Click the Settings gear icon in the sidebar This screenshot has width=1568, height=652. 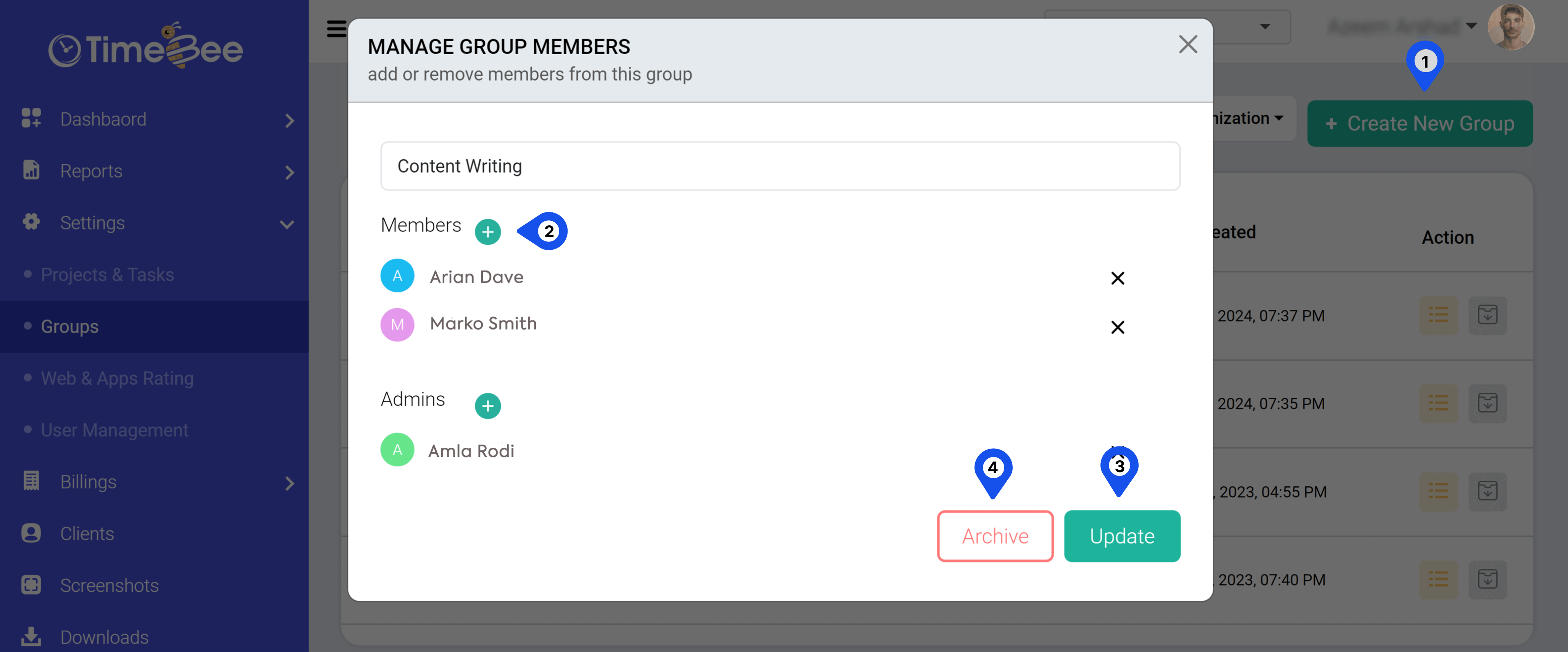[x=31, y=222]
